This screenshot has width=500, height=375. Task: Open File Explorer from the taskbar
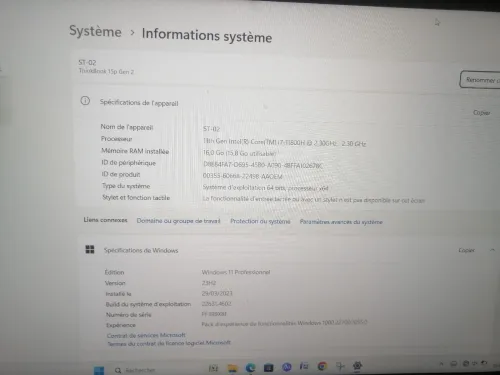232,368
